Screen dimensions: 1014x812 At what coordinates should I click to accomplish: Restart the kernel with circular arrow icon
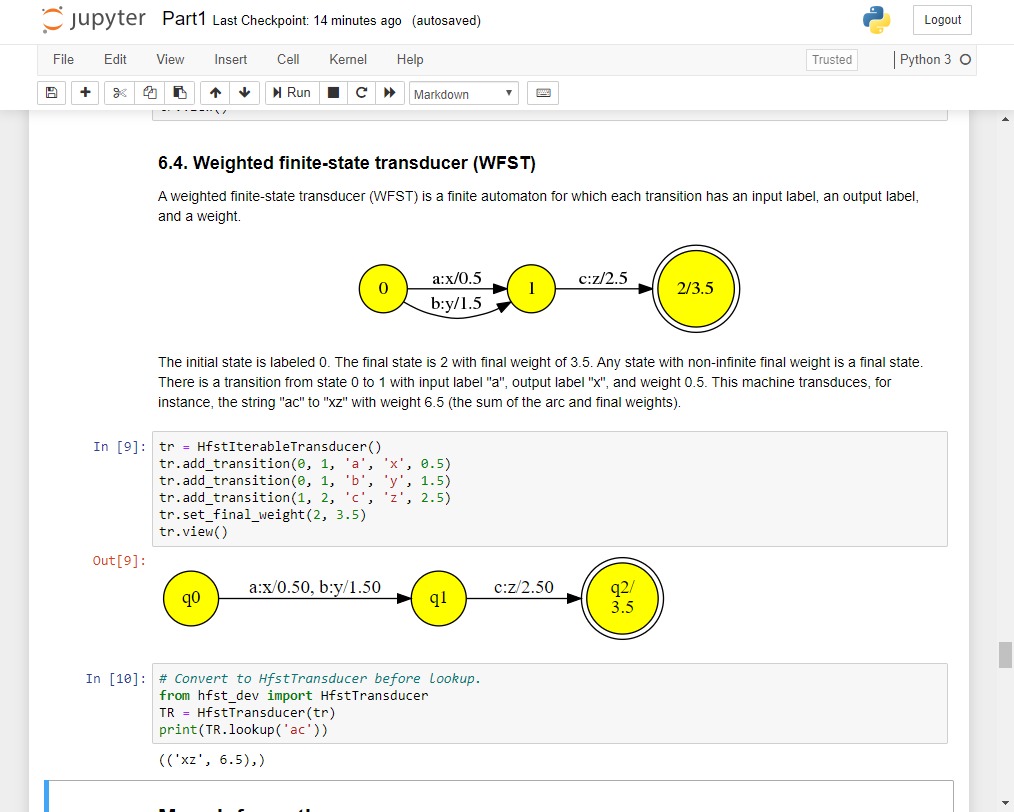[x=362, y=93]
